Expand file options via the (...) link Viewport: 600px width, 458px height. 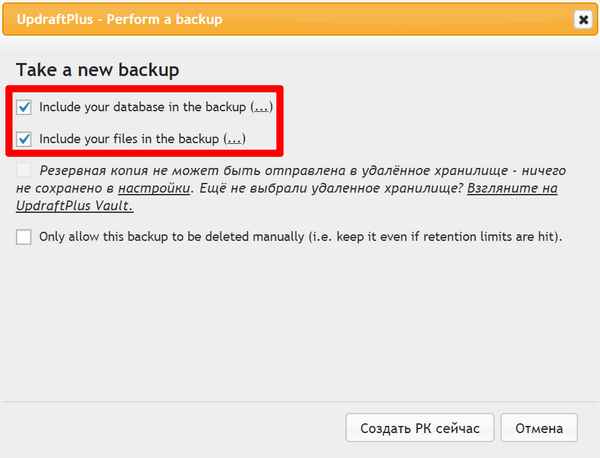[234, 139]
